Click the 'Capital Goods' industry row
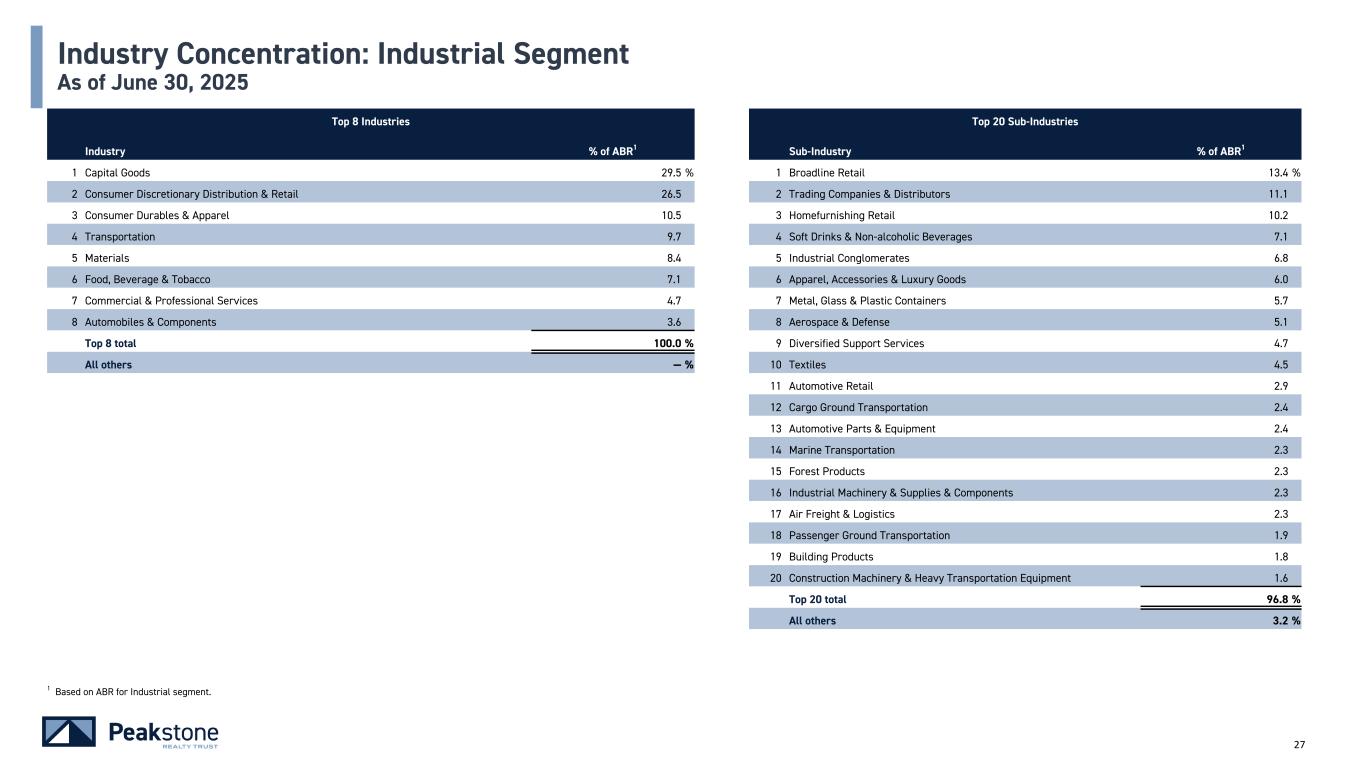 click(x=117, y=173)
